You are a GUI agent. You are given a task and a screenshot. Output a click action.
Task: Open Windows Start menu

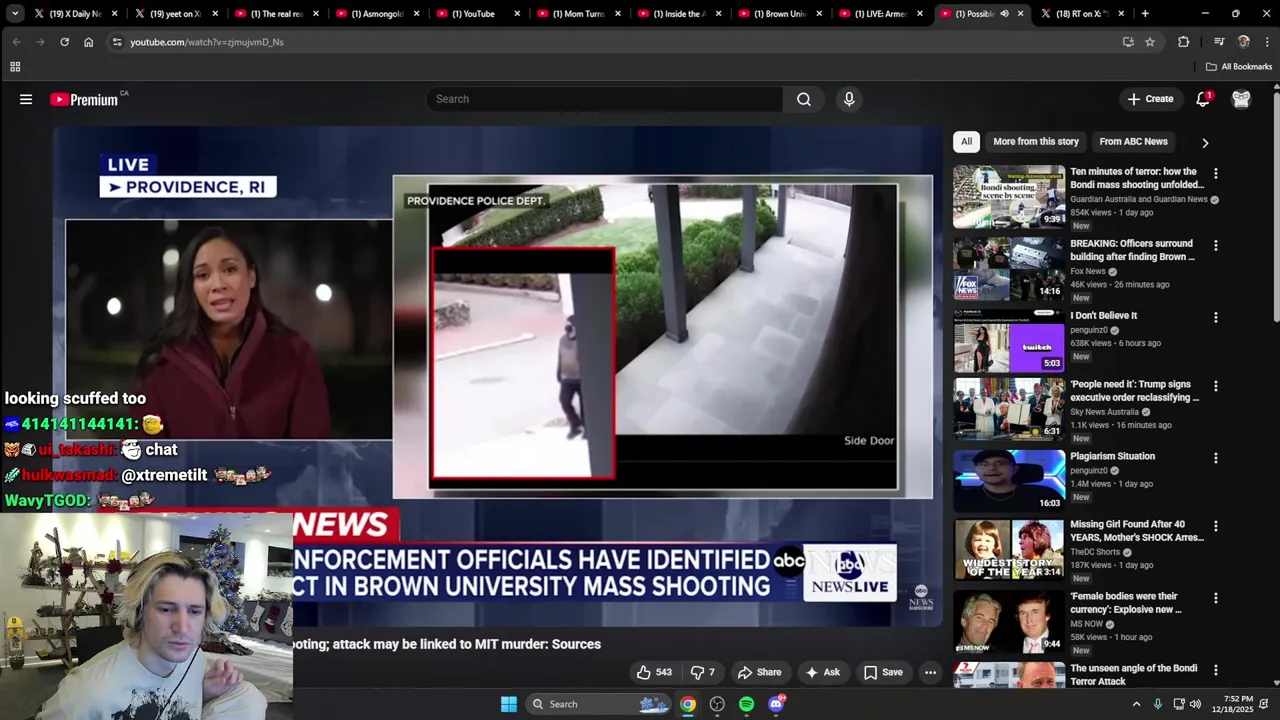(x=508, y=704)
